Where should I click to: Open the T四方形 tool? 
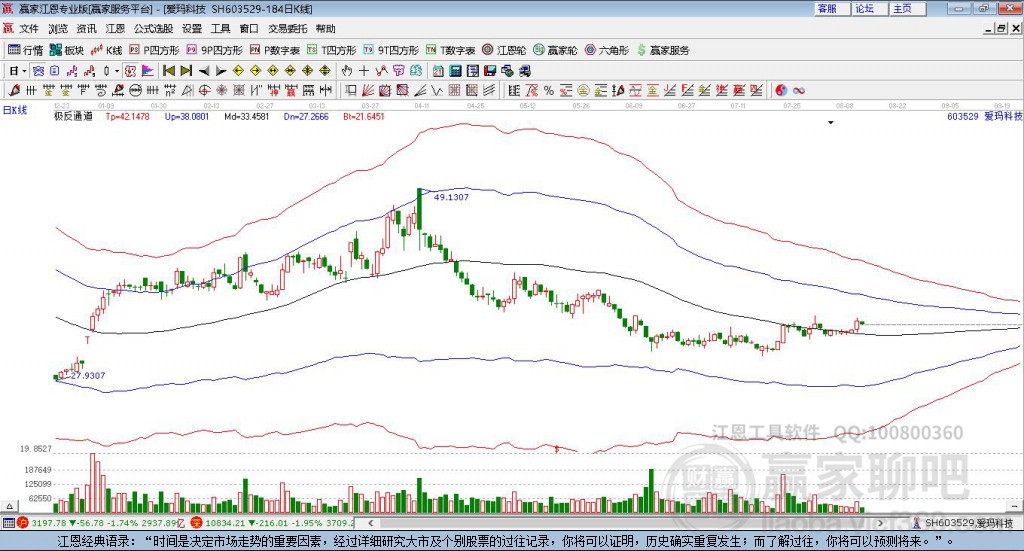pos(332,50)
